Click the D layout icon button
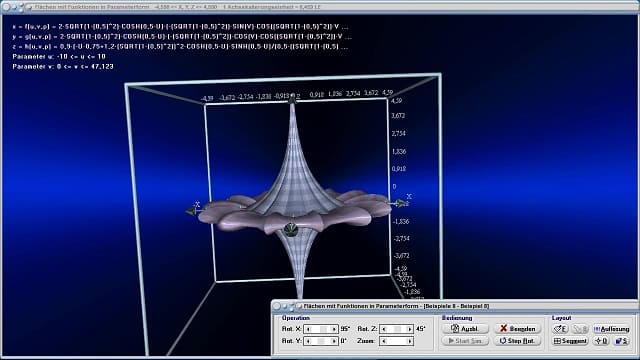640x360 pixels. coord(601,341)
